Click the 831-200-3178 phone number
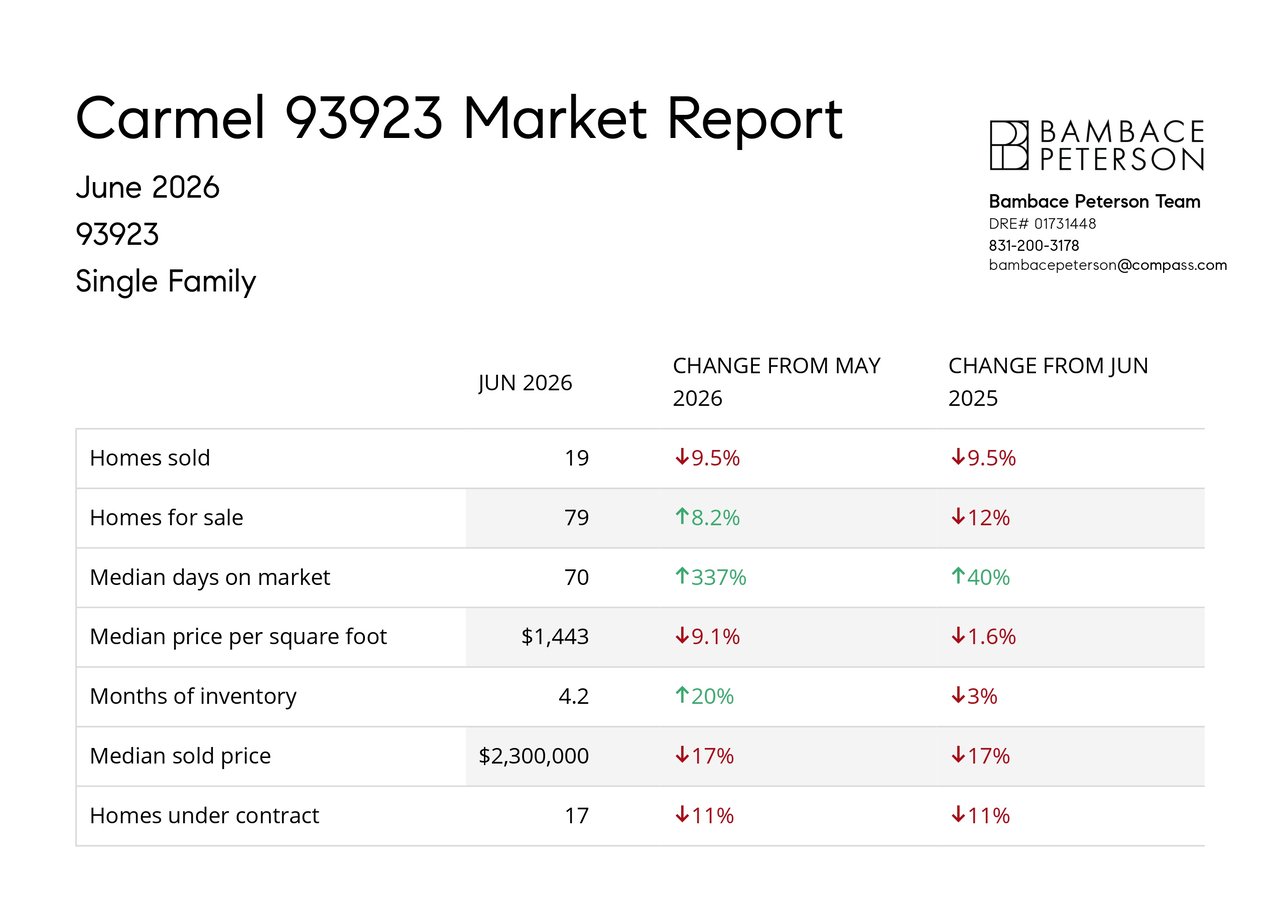 click(x=1034, y=245)
